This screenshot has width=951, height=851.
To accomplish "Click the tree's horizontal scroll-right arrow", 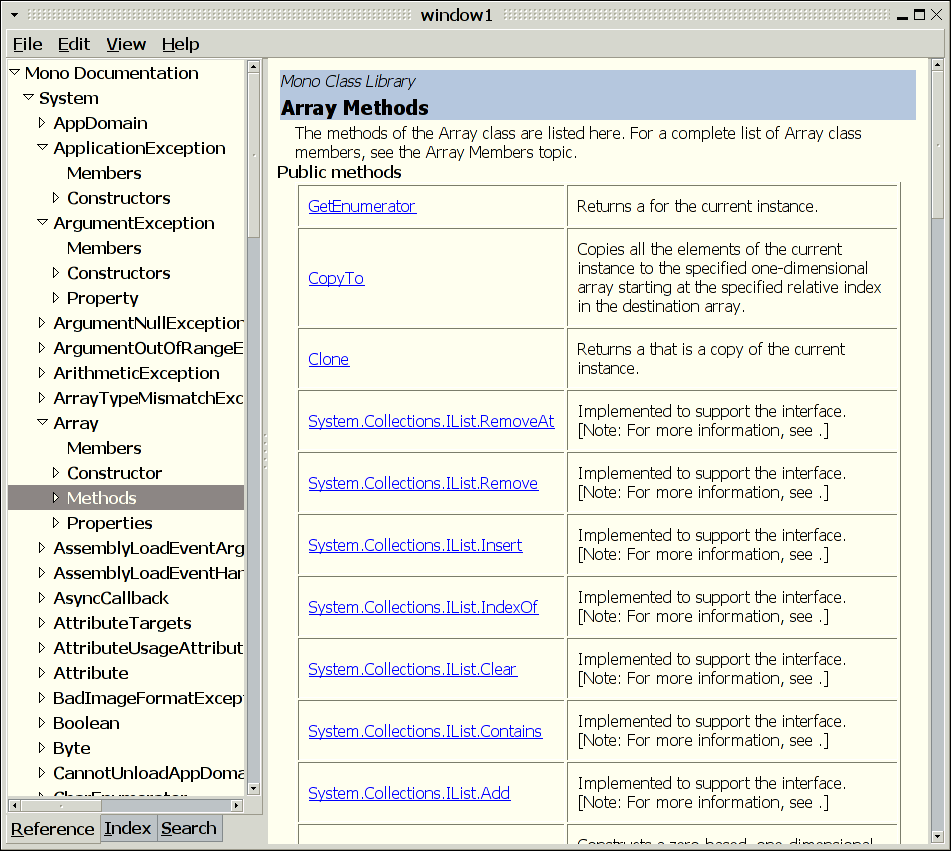I will coord(237,805).
